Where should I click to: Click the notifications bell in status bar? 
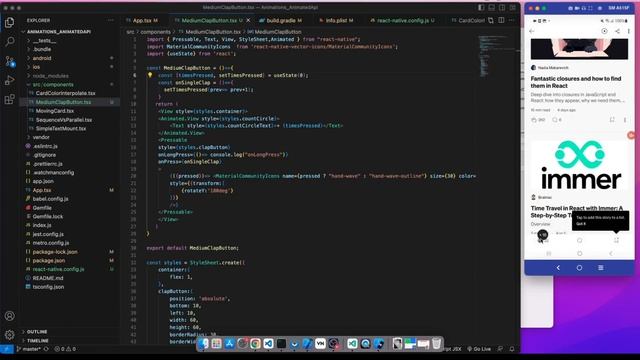tap(512, 349)
